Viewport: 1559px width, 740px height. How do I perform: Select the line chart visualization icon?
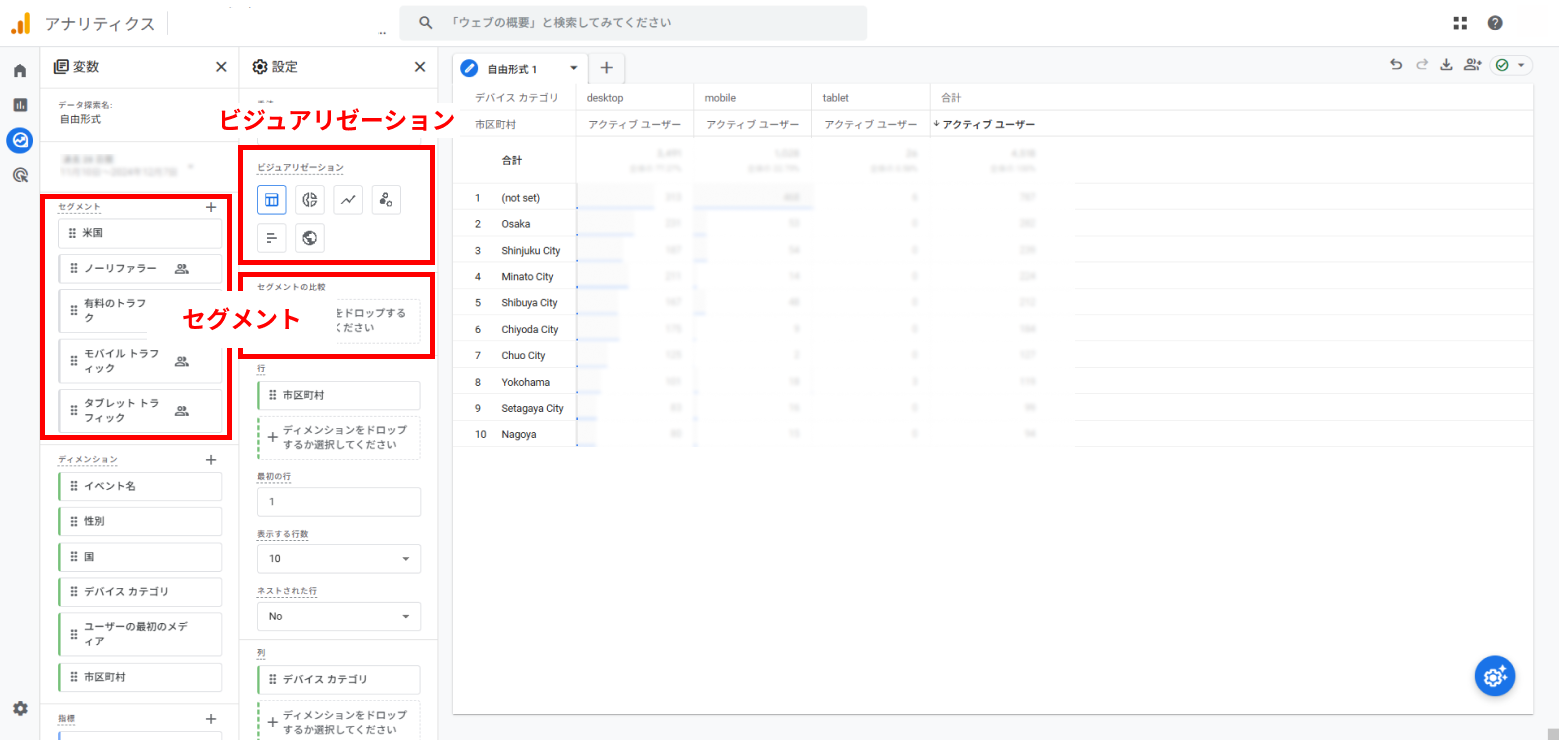coord(348,200)
